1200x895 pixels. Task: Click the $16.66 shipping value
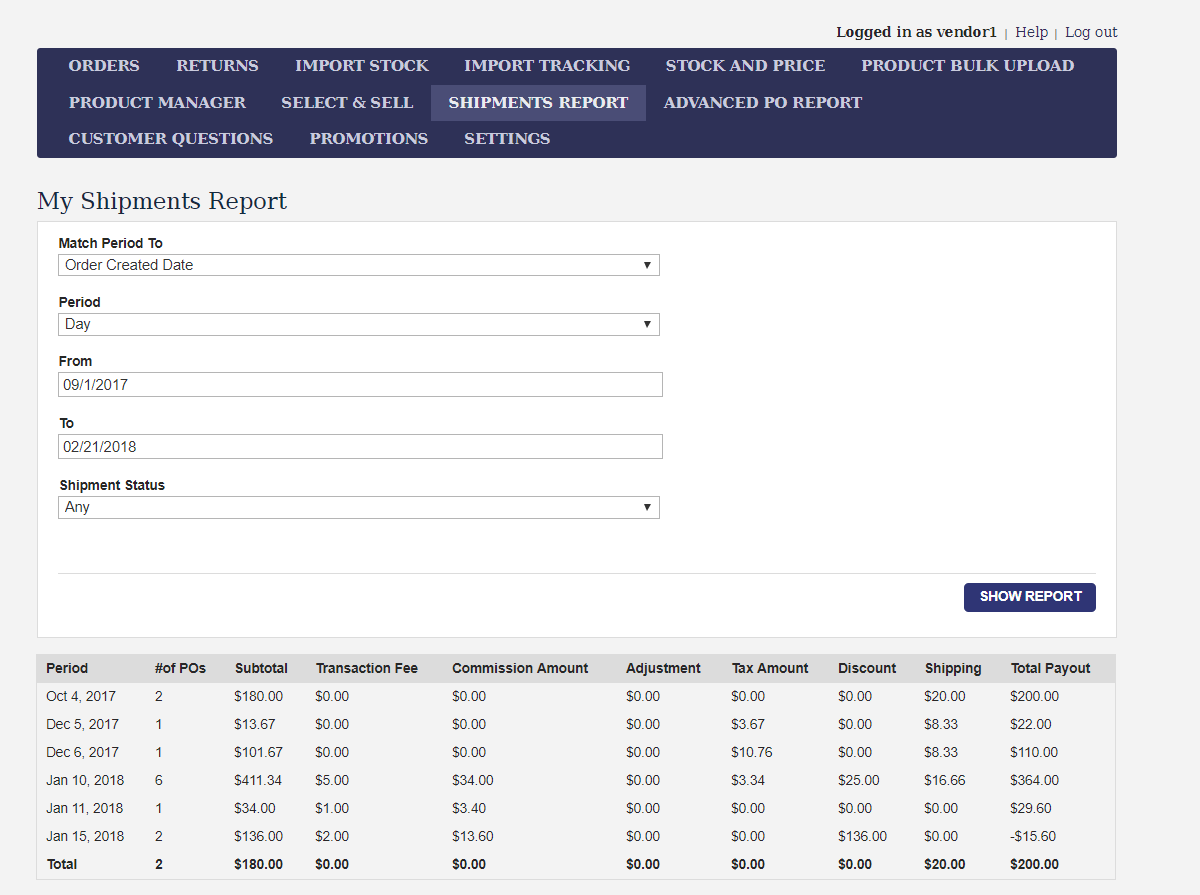click(945, 780)
